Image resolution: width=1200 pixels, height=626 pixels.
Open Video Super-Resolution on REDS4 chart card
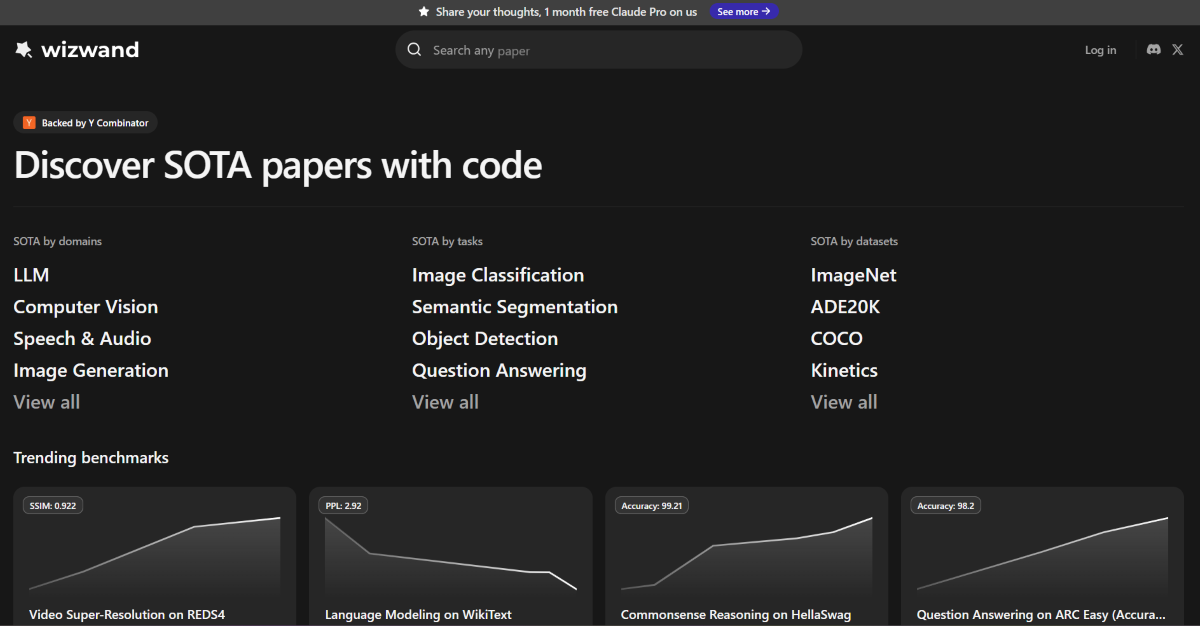155,556
